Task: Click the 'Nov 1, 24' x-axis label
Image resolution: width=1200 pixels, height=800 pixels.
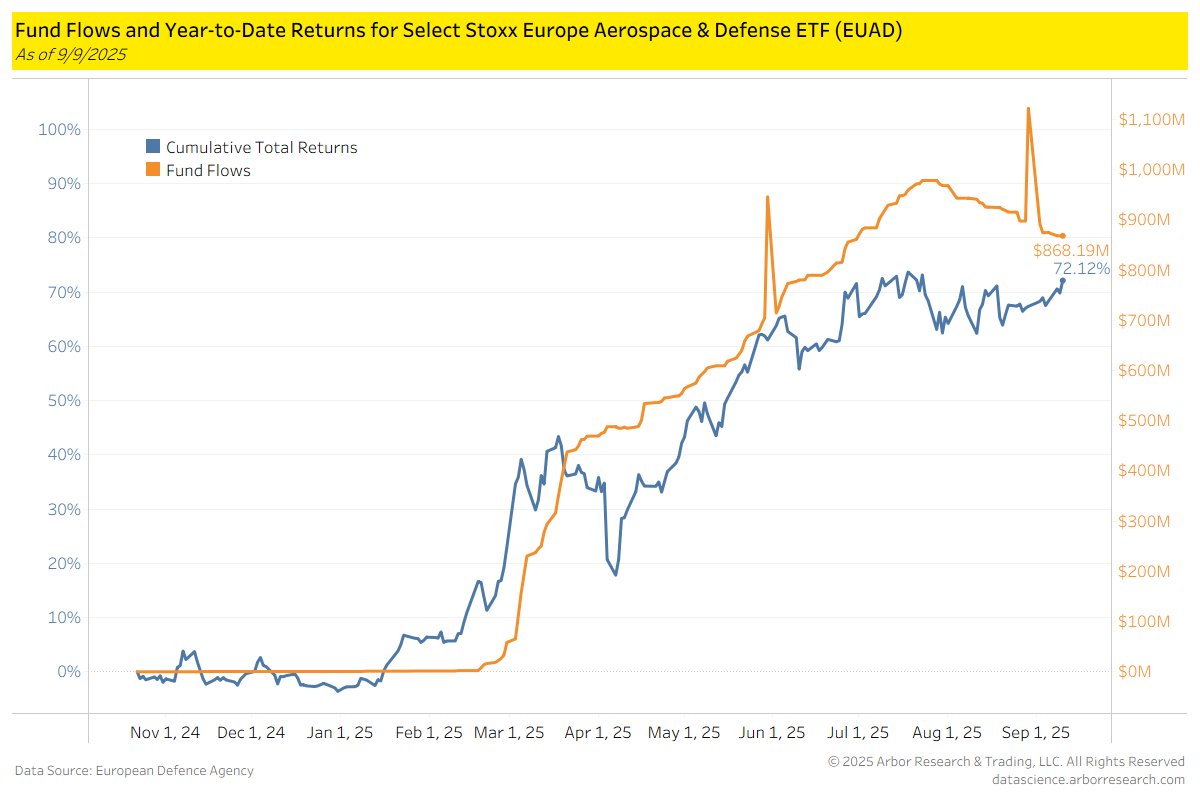Action: [x=165, y=732]
